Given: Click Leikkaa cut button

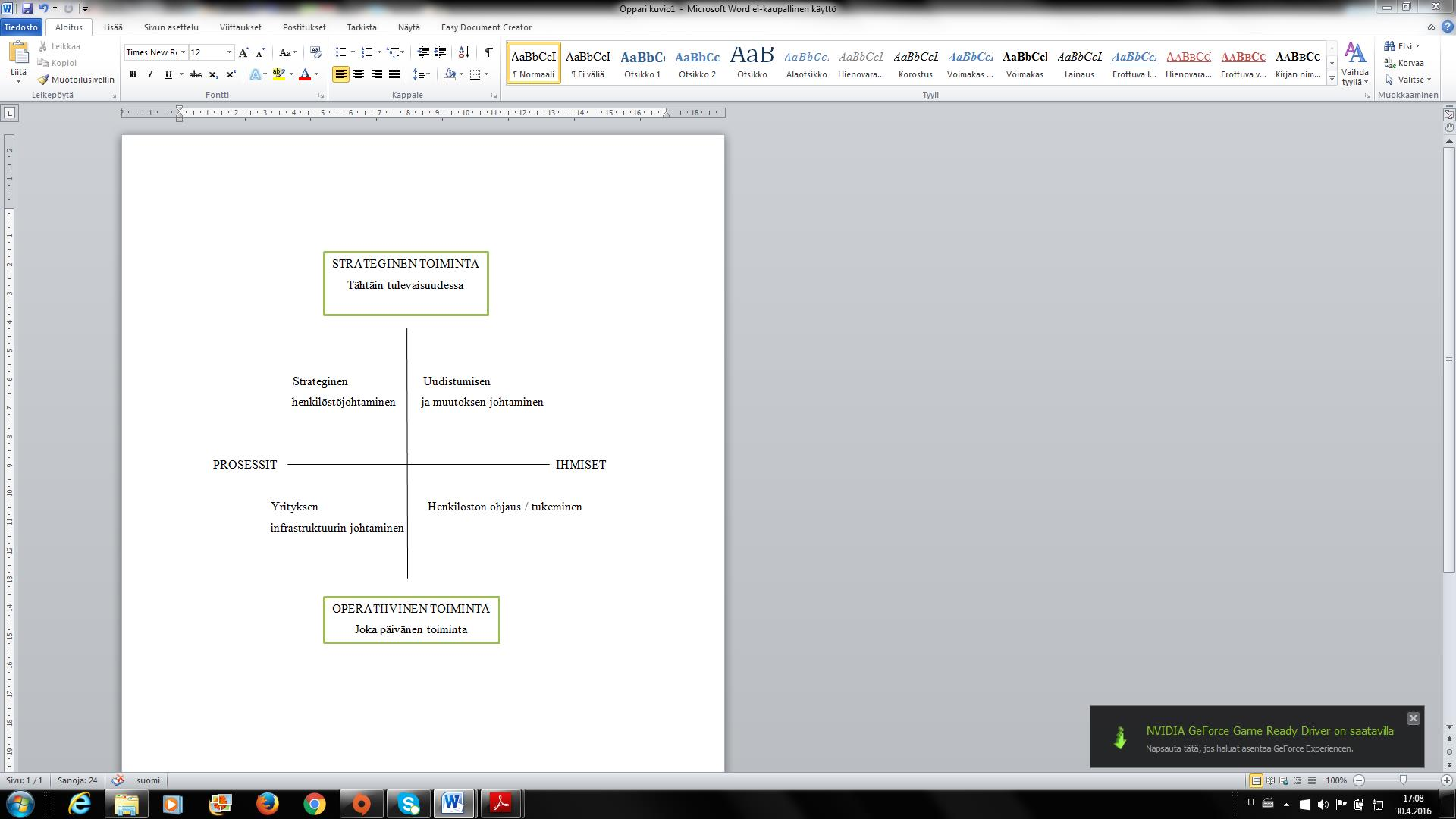Looking at the screenshot, I should tap(60, 46).
